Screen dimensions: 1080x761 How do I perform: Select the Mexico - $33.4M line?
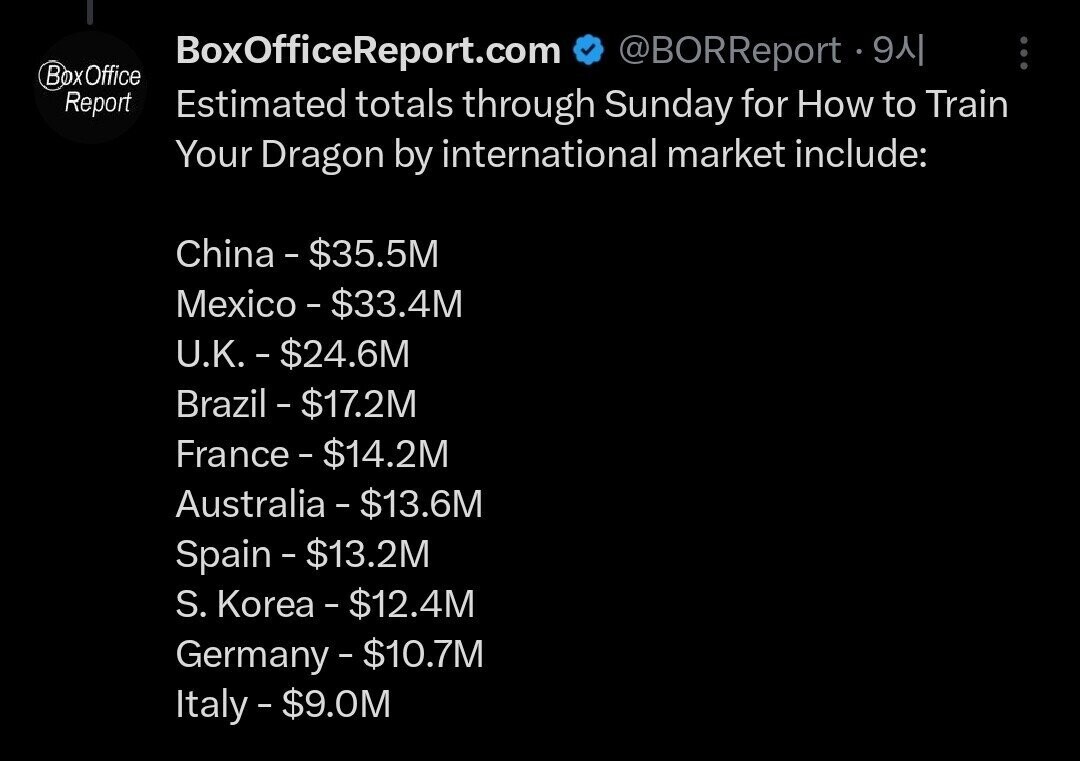click(319, 304)
